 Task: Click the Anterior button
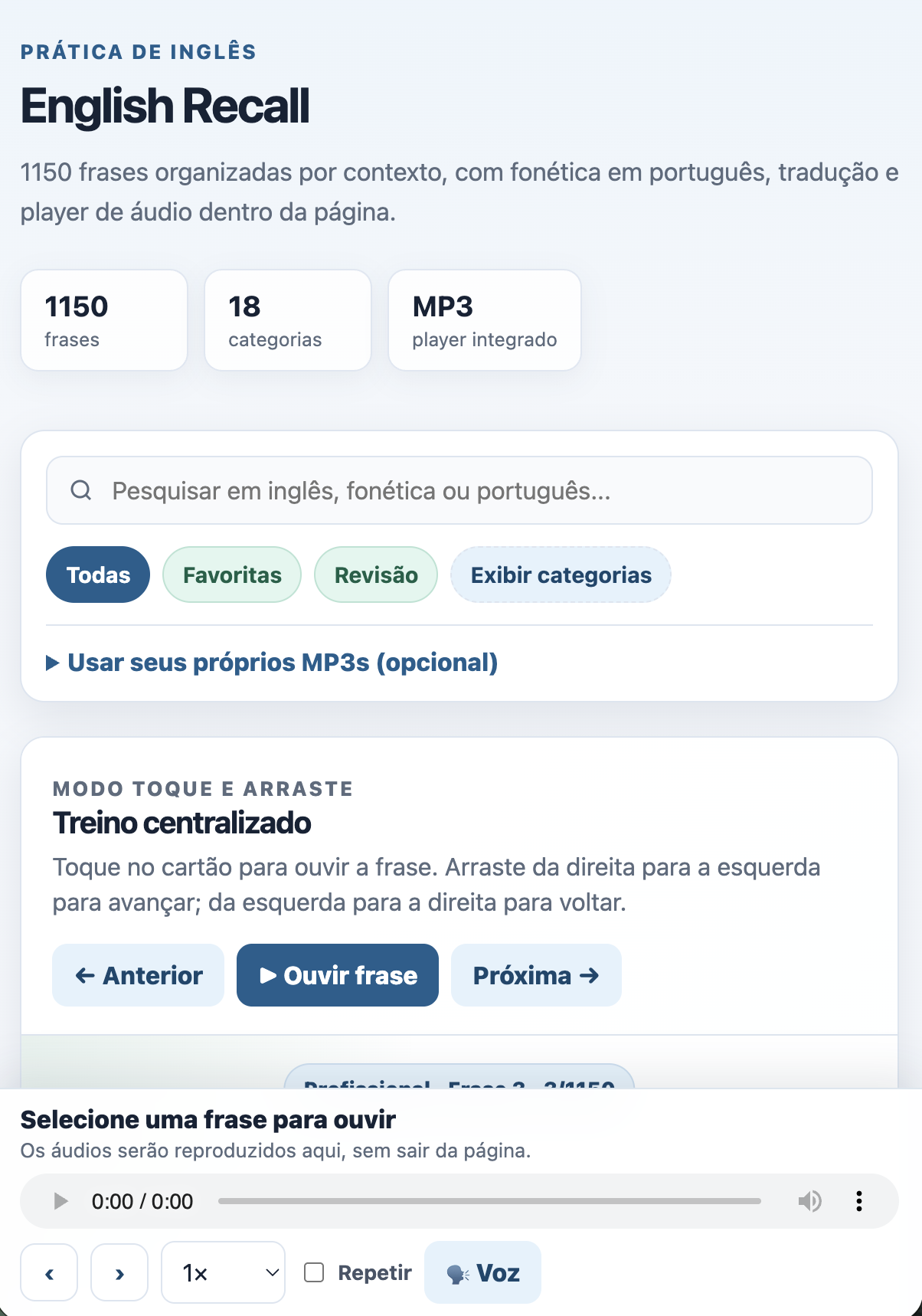tap(138, 975)
